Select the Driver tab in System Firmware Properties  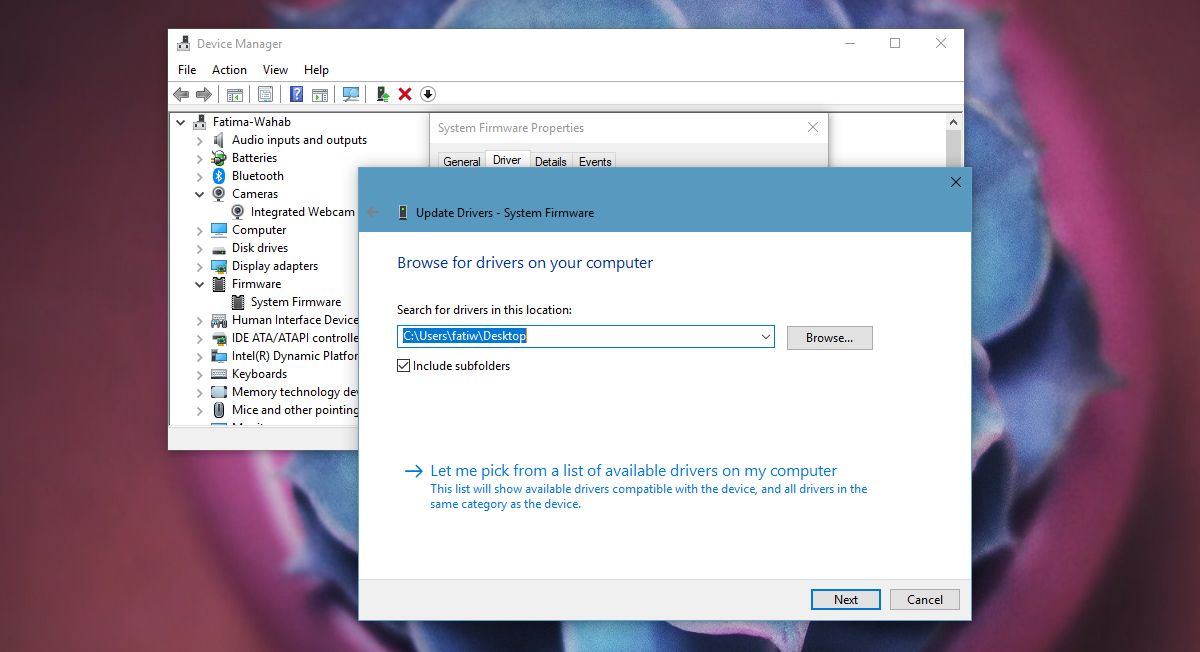(507, 160)
